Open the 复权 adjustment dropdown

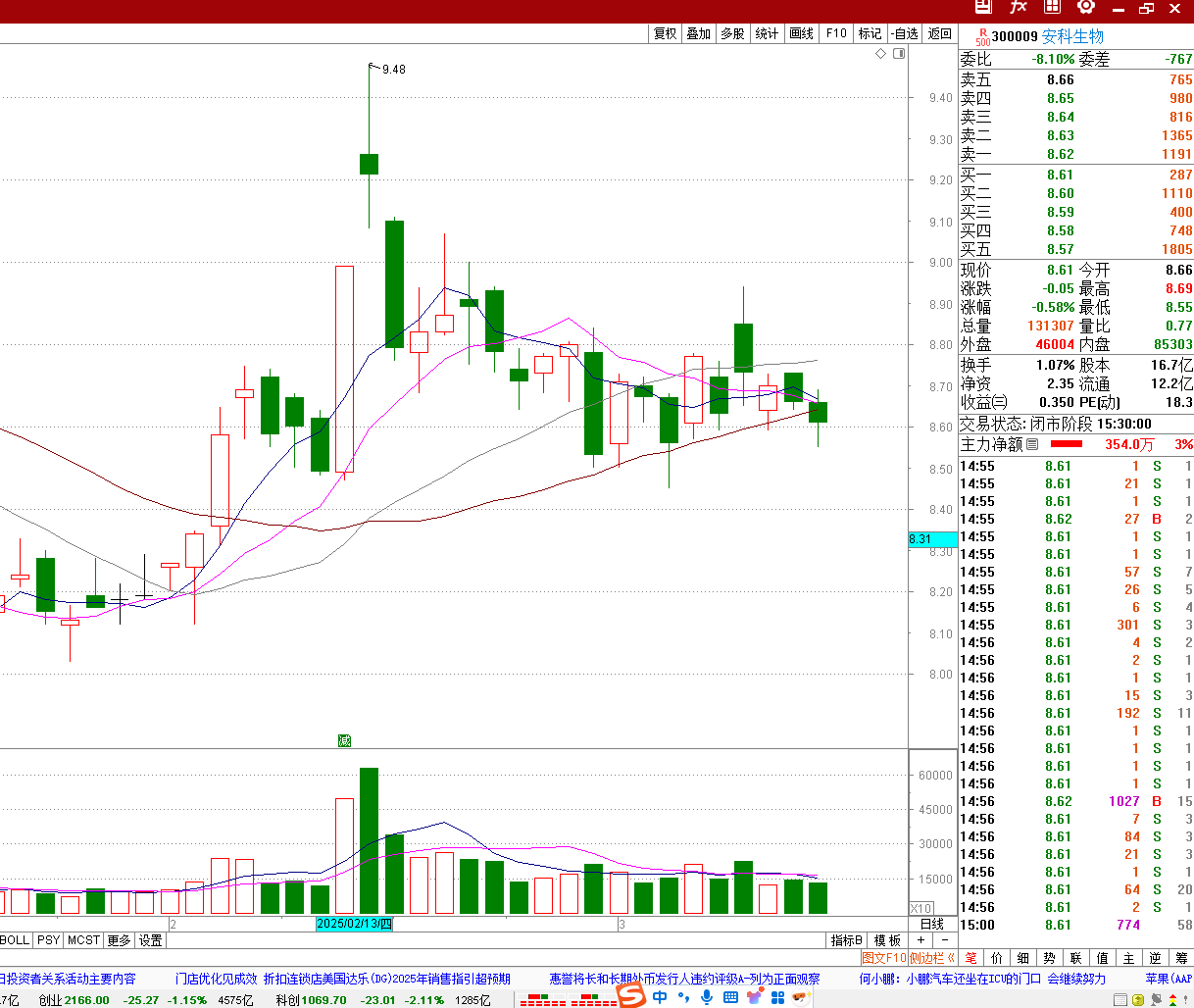click(665, 33)
